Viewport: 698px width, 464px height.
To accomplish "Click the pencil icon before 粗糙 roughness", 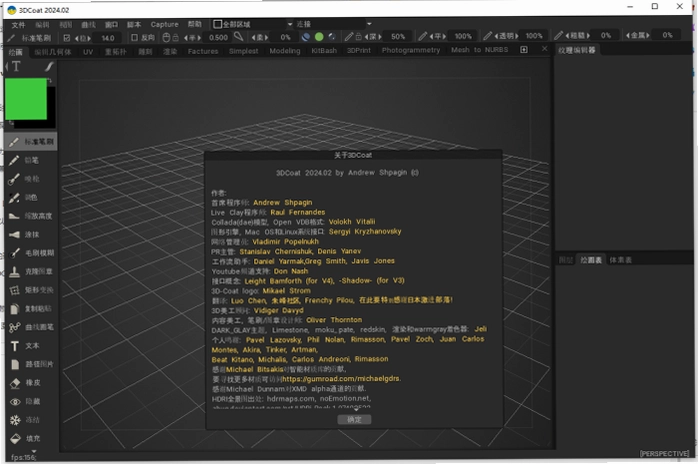I will coord(558,35).
